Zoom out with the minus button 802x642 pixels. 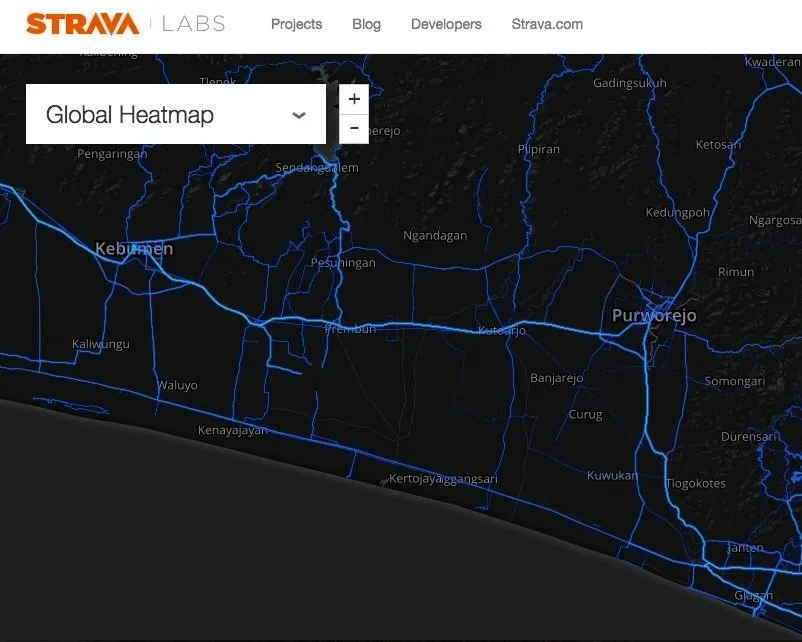point(354,128)
